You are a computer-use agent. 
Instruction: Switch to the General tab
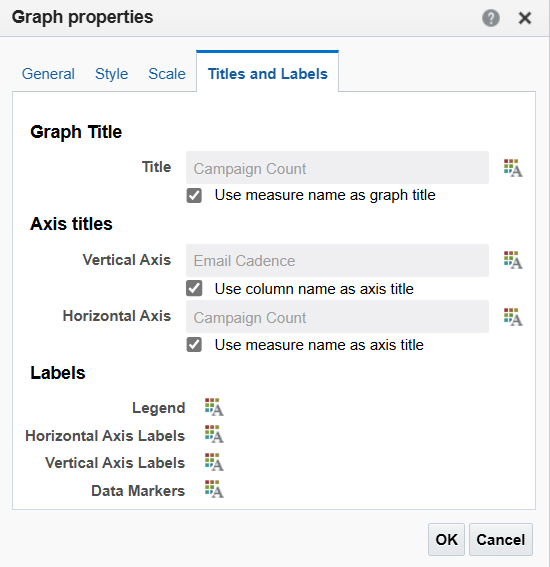pos(48,74)
